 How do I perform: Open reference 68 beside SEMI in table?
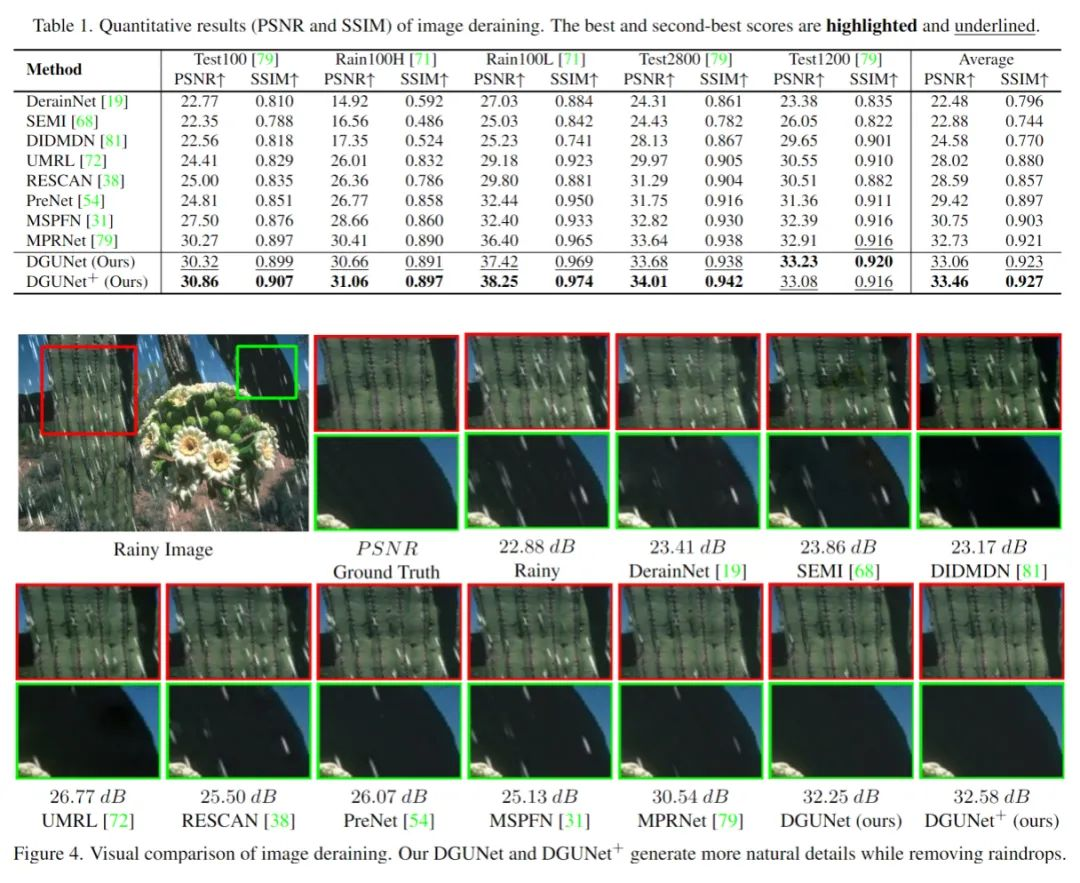[x=85, y=121]
